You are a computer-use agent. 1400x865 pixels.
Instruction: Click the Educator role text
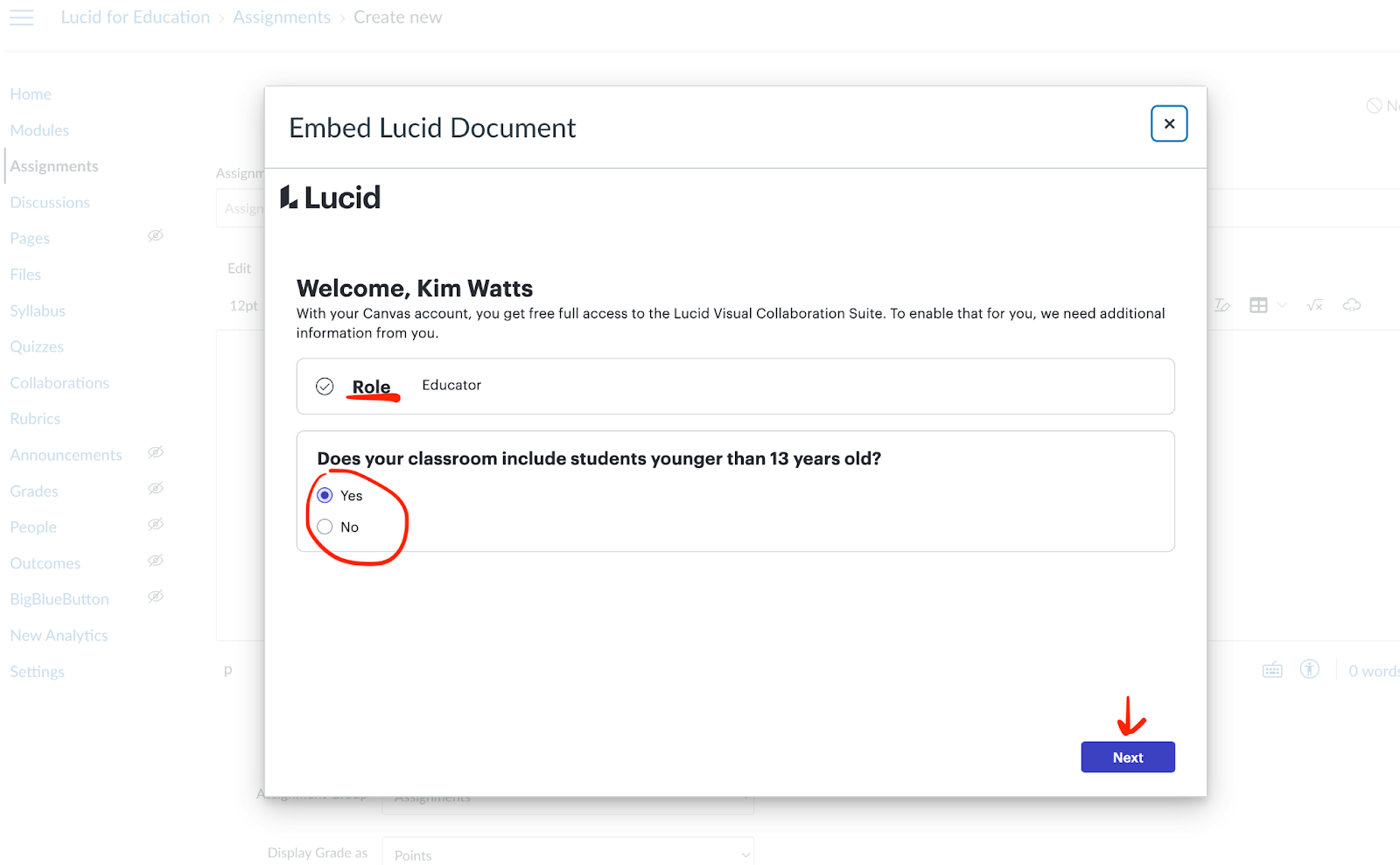tap(451, 385)
